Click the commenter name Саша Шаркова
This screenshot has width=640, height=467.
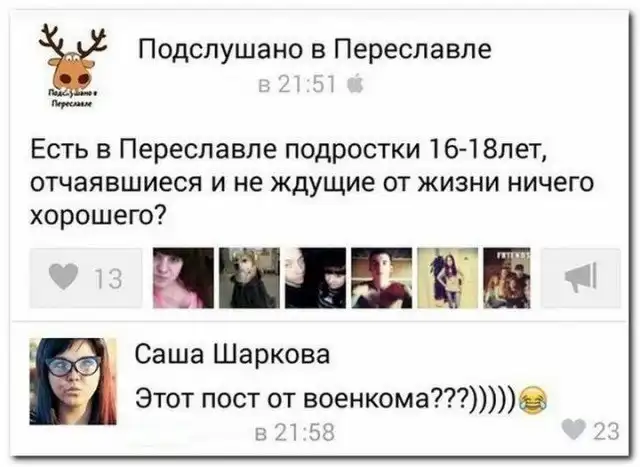[232, 354]
